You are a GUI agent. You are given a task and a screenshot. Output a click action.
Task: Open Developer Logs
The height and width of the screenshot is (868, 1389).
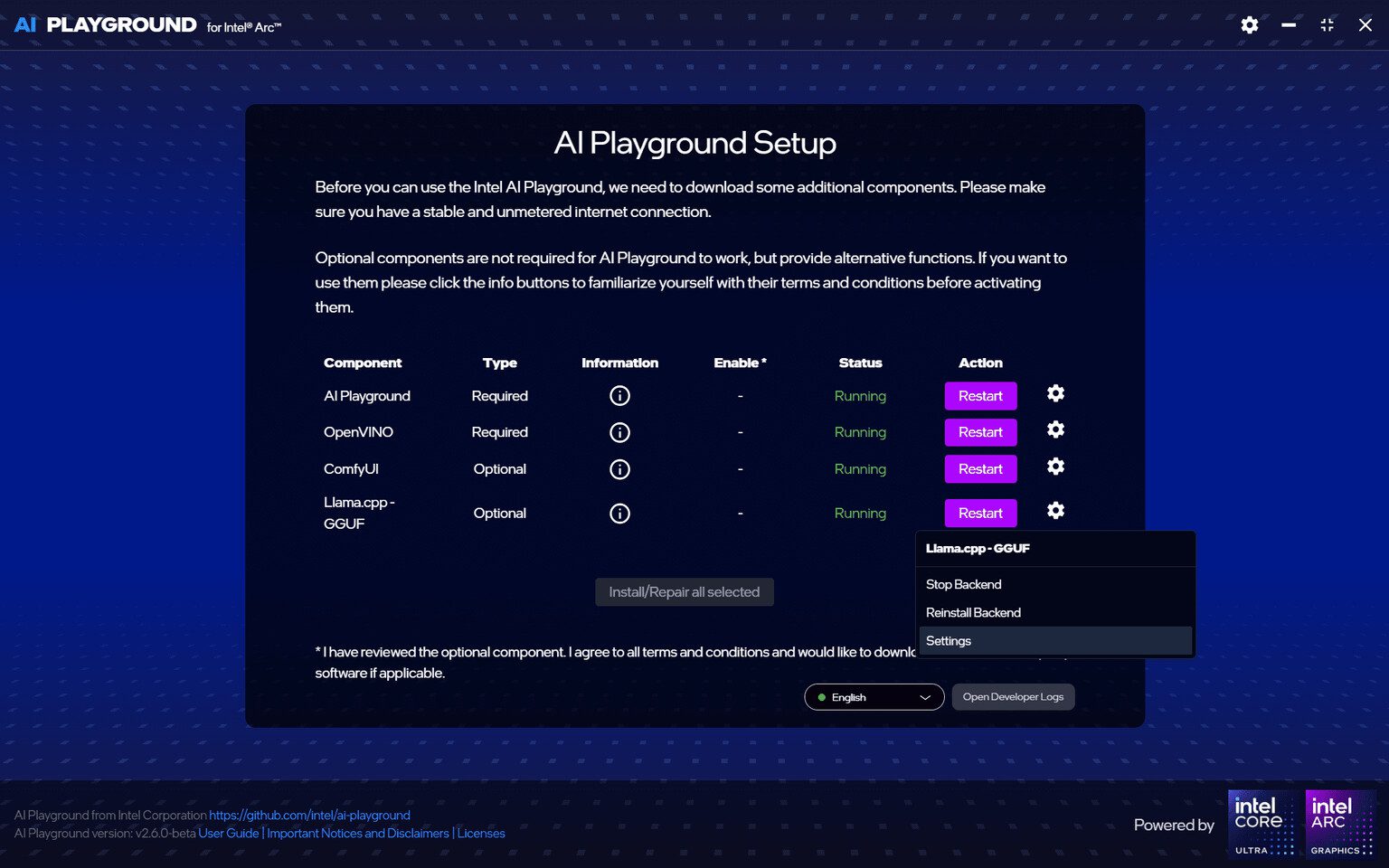[1013, 696]
